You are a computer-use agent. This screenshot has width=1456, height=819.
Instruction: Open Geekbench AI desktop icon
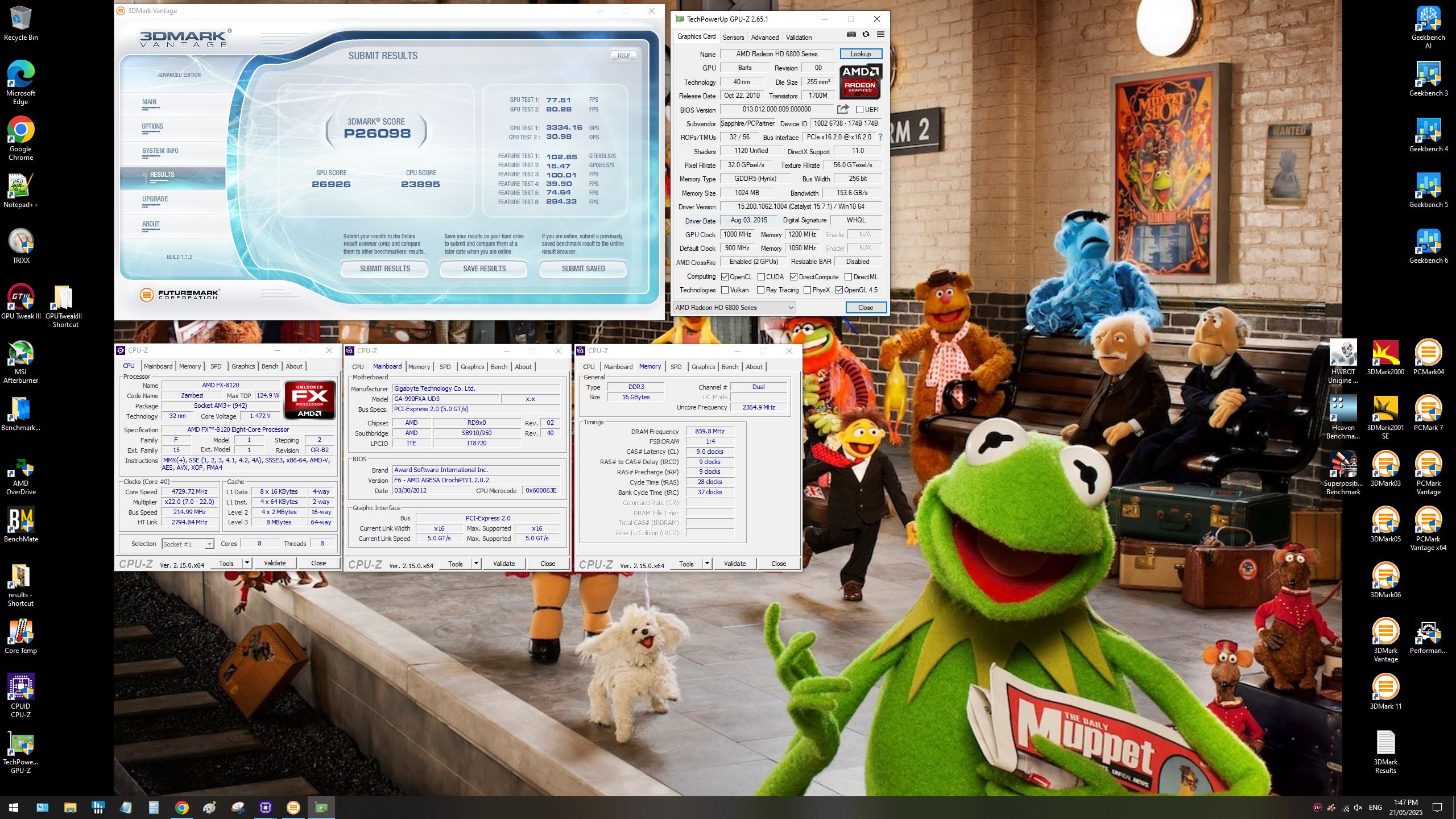pos(1428,27)
